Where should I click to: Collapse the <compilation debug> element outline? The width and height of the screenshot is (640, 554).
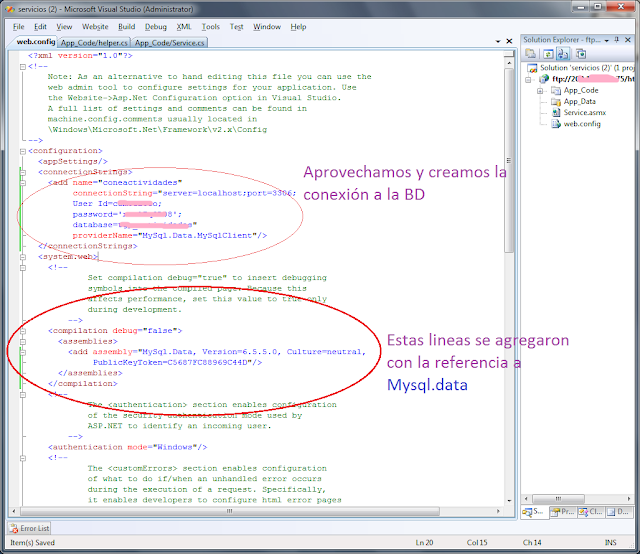[x=23, y=331]
